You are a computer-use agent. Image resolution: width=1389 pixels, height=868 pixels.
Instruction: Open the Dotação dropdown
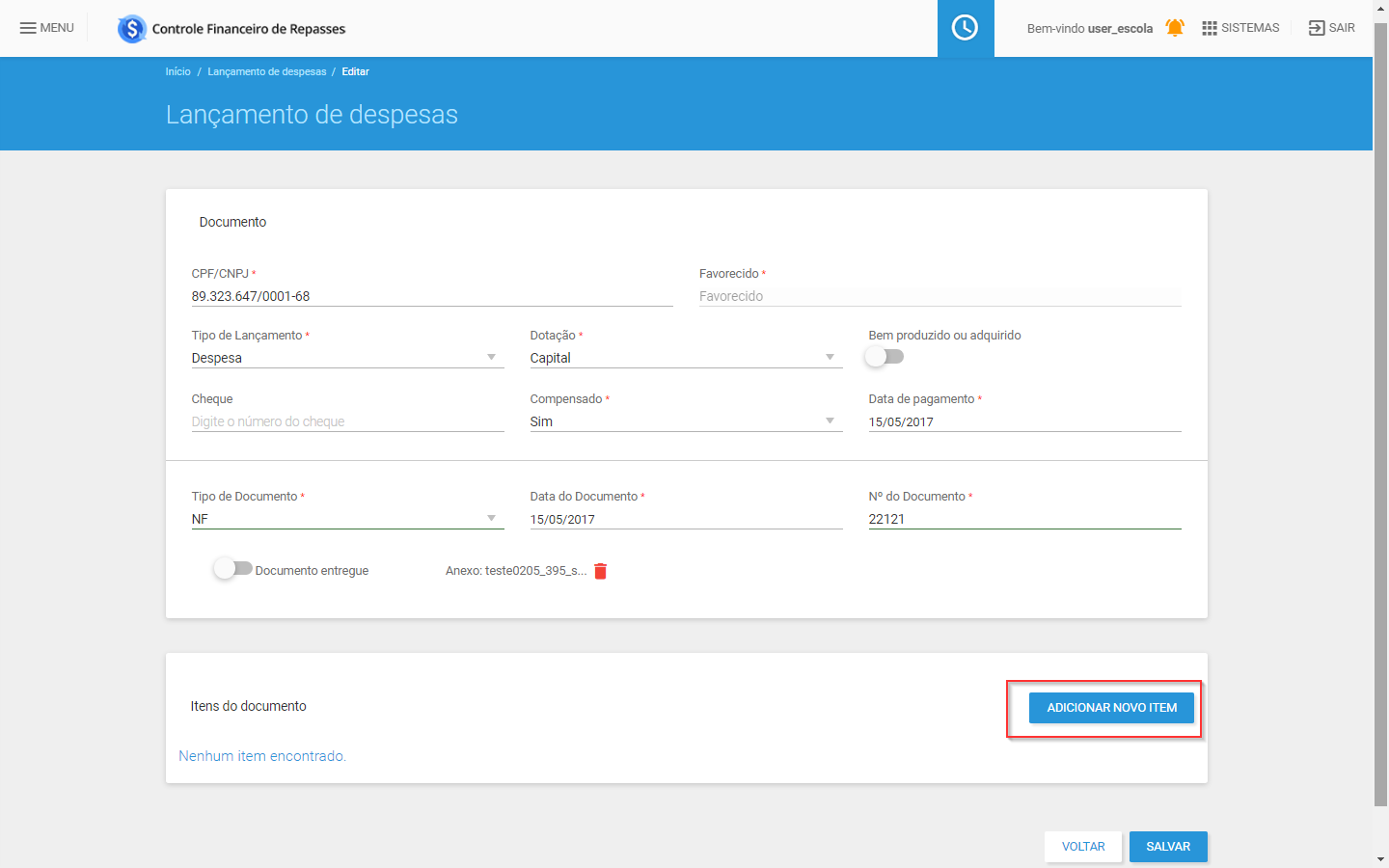(830, 358)
